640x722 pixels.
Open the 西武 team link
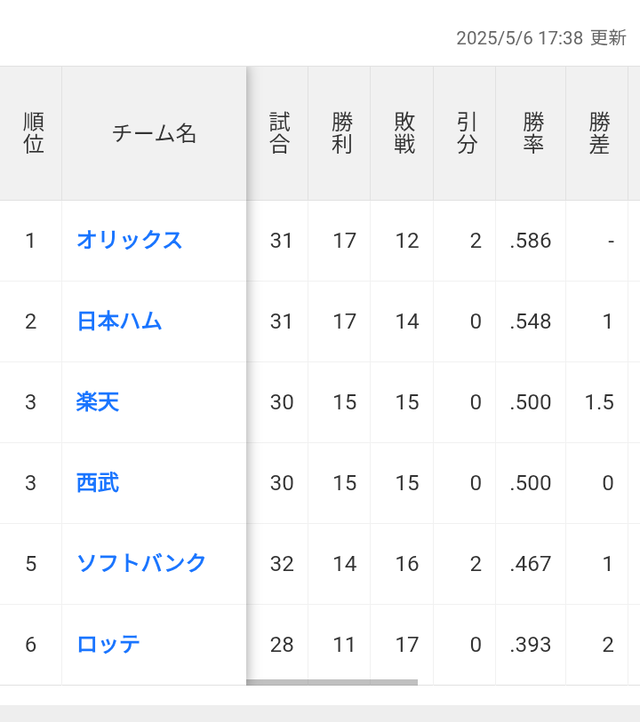98,483
